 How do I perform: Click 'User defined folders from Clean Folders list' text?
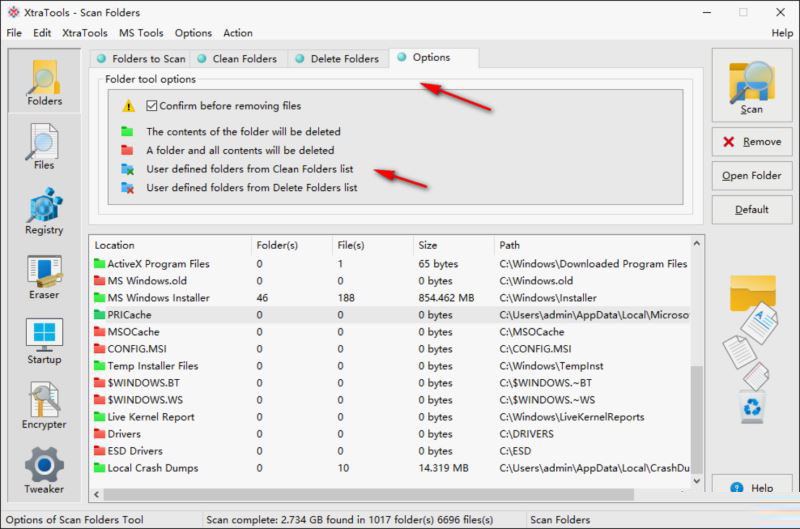(249, 169)
